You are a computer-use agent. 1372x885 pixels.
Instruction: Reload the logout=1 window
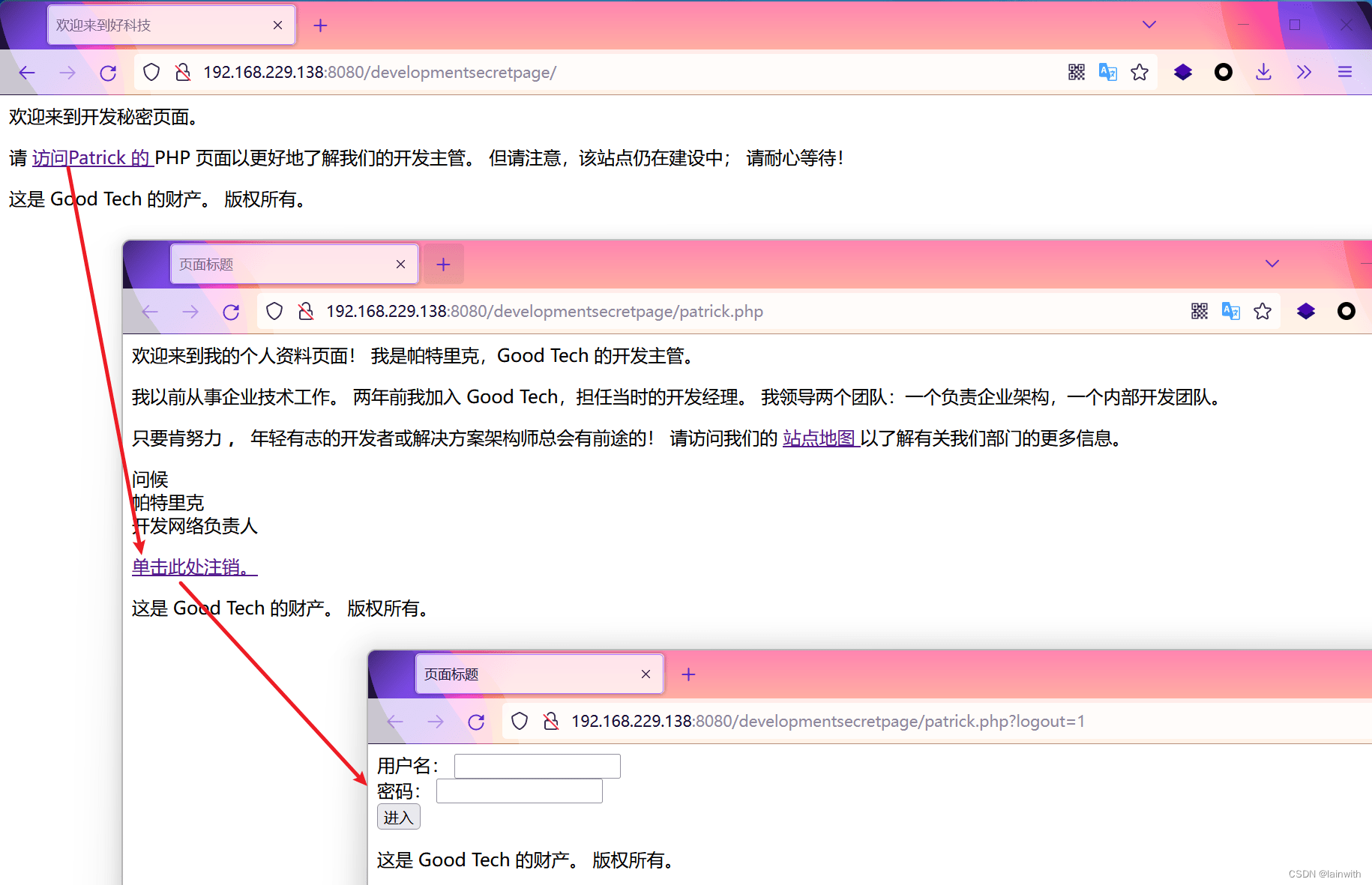476,722
